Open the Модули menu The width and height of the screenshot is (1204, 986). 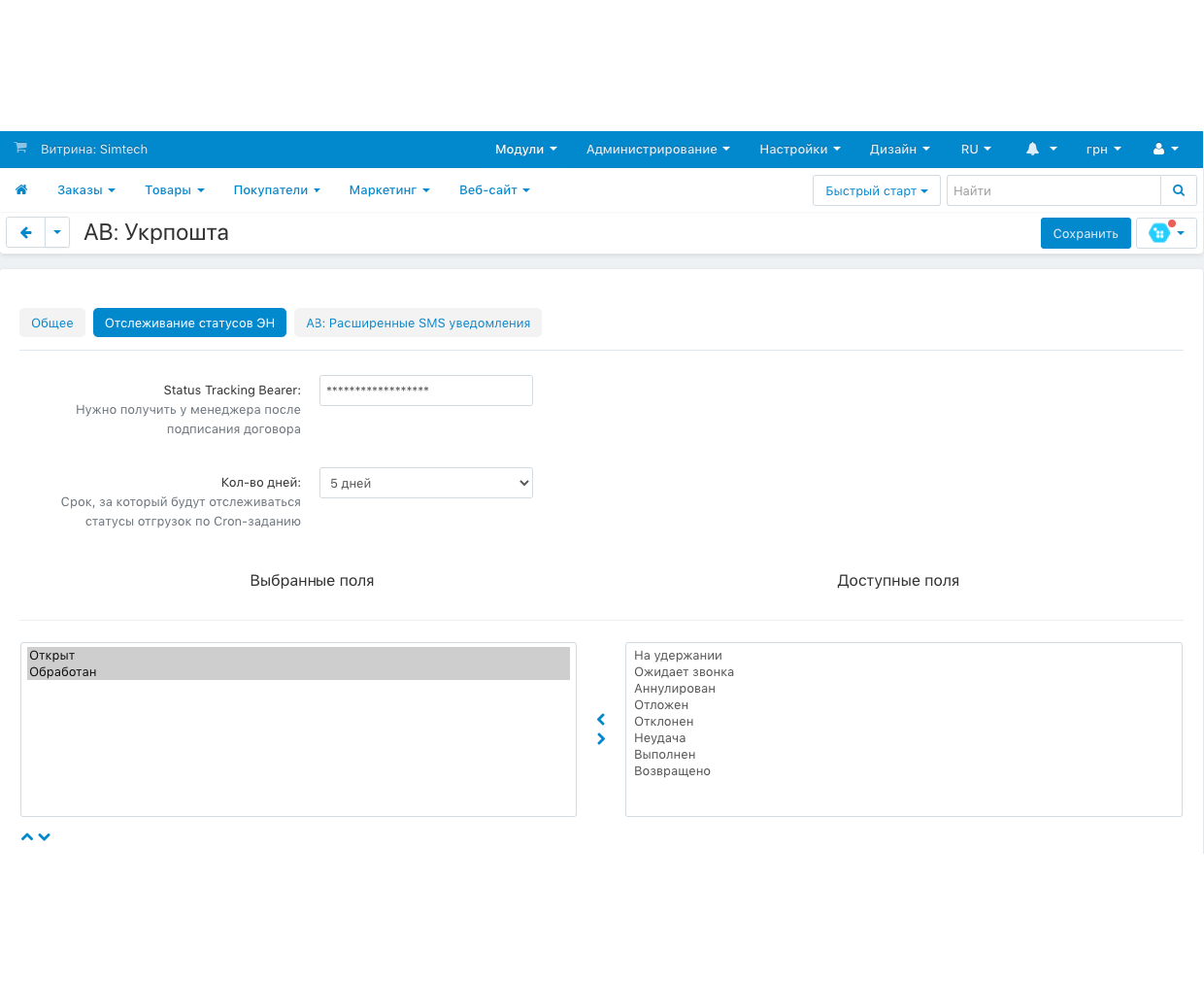(525, 150)
